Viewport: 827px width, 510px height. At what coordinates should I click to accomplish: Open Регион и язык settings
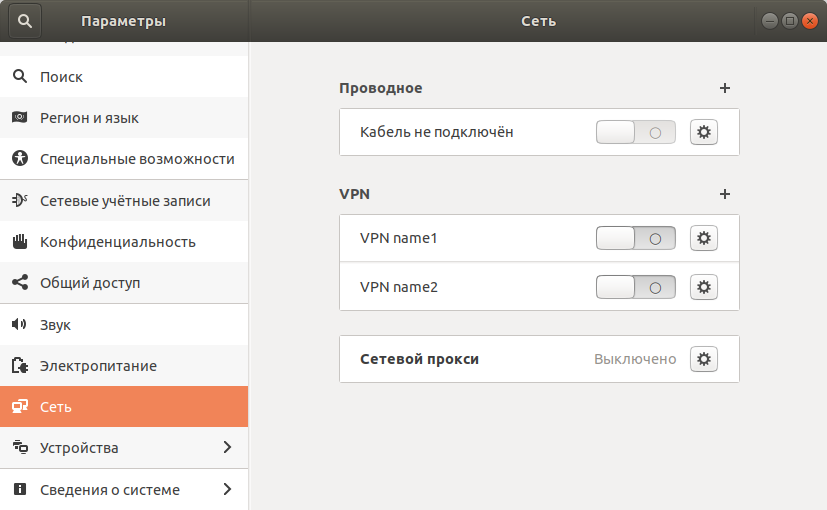click(89, 118)
